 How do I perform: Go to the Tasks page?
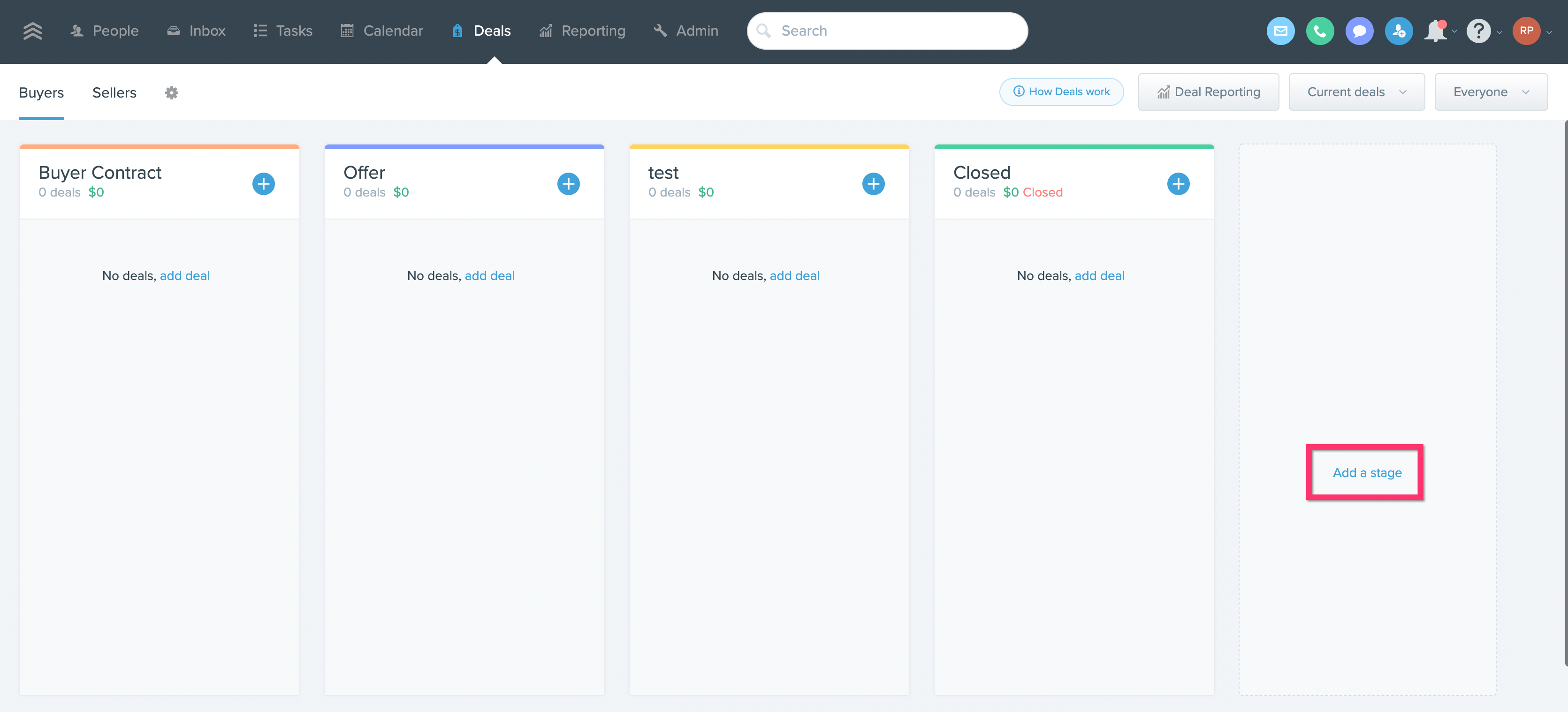(283, 30)
